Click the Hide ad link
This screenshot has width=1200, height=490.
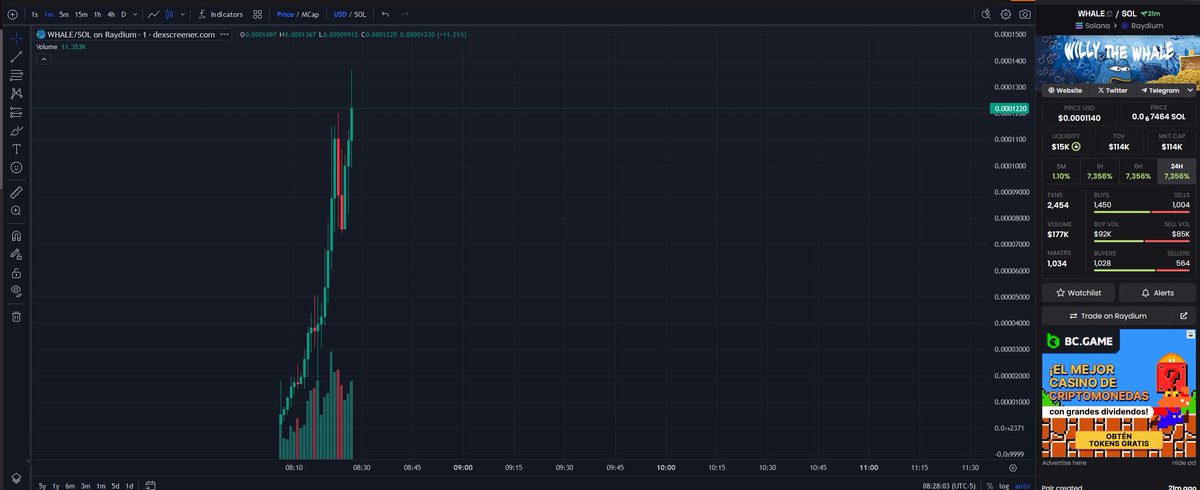pos(1182,463)
